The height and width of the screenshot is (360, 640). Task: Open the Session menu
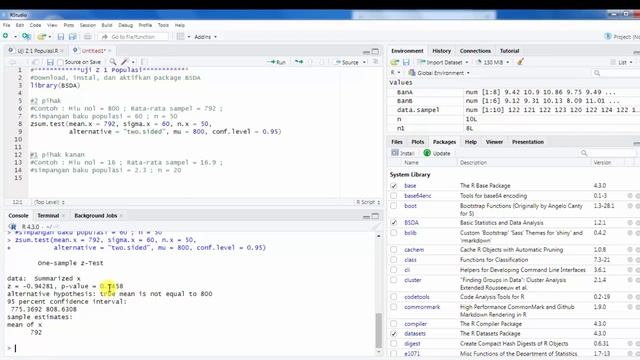click(x=87, y=25)
